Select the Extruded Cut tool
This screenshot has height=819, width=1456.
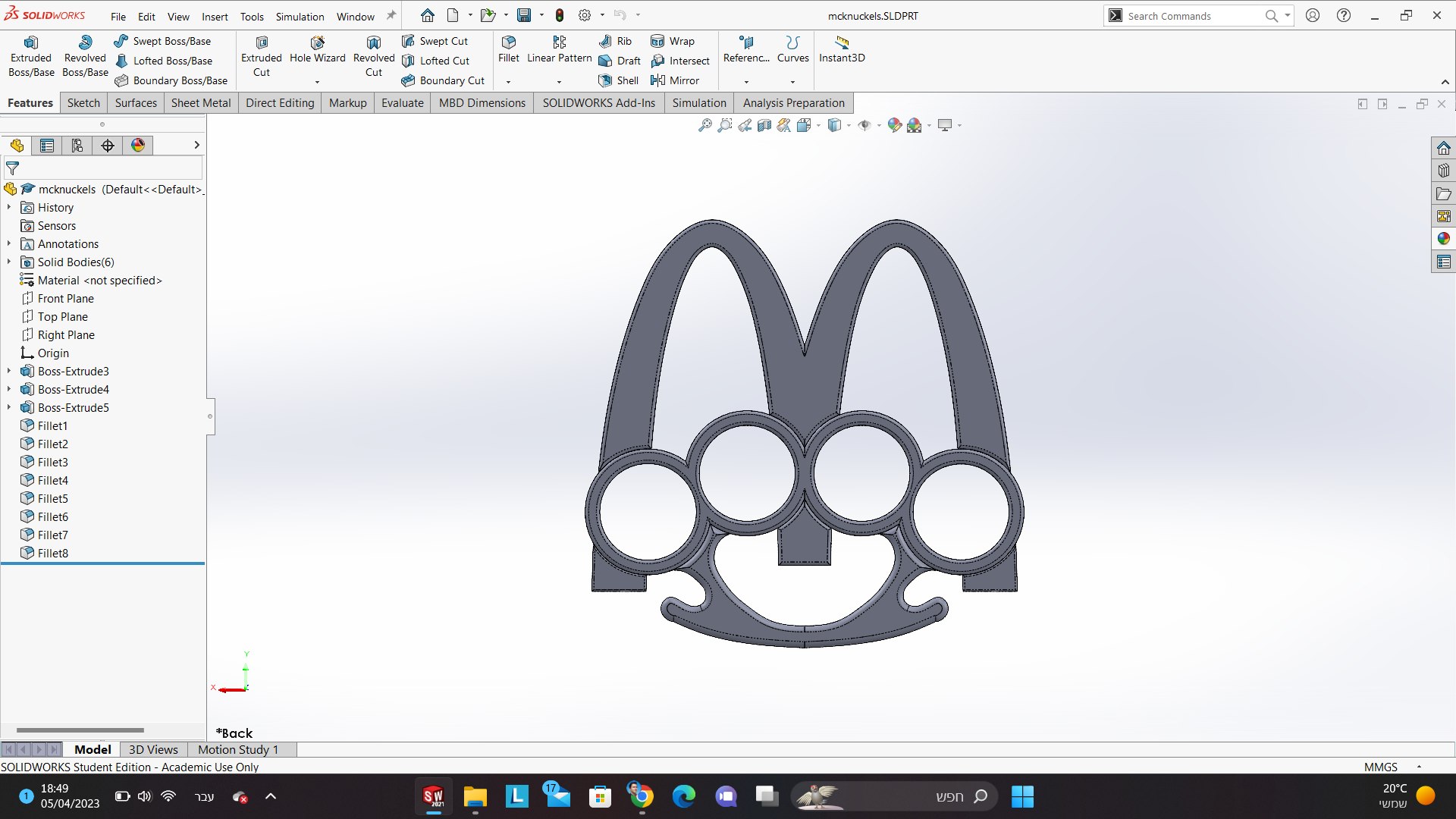[262, 56]
